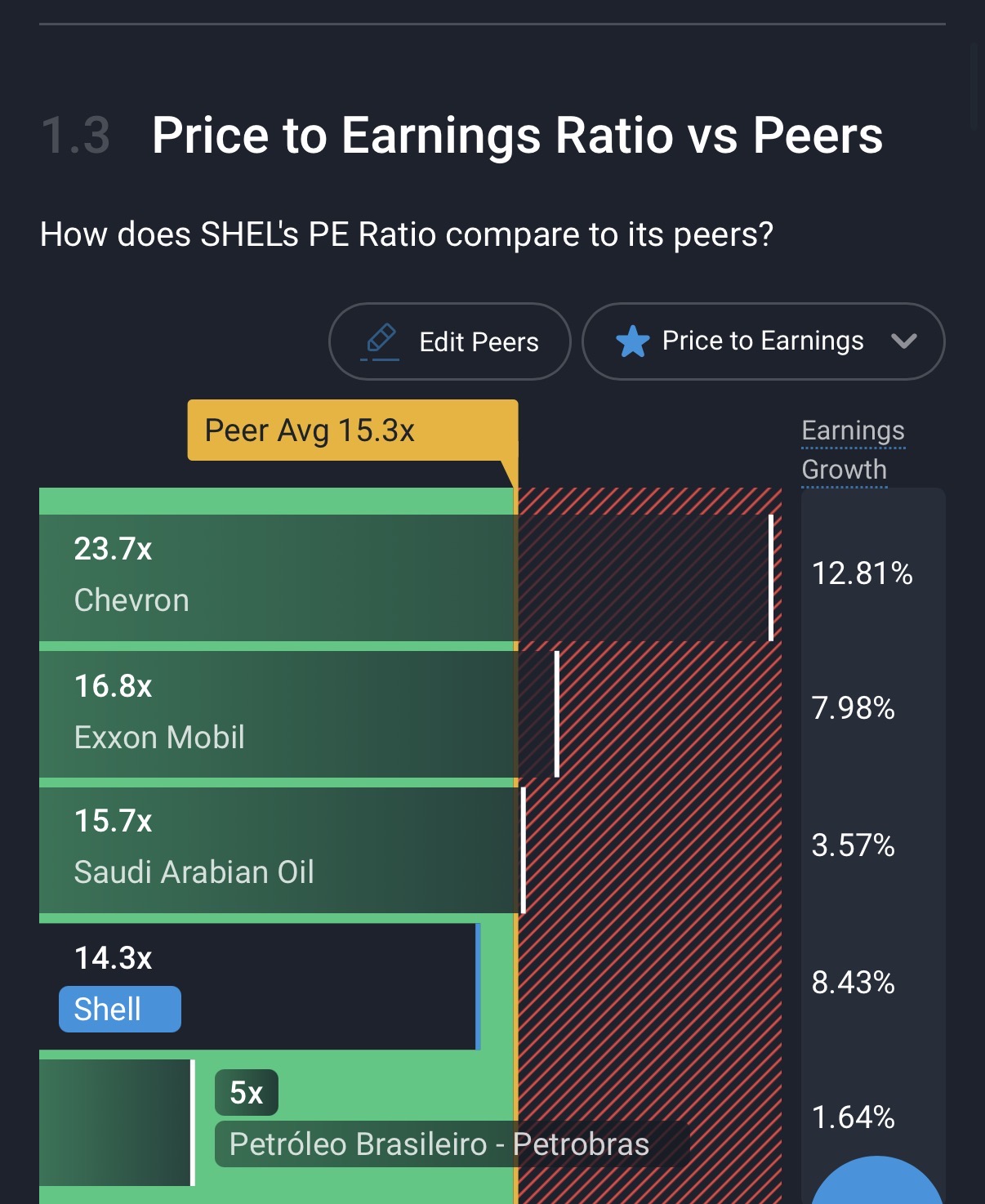Open the Price to Earnings selector
The height and width of the screenshot is (1204, 985).
[762, 341]
